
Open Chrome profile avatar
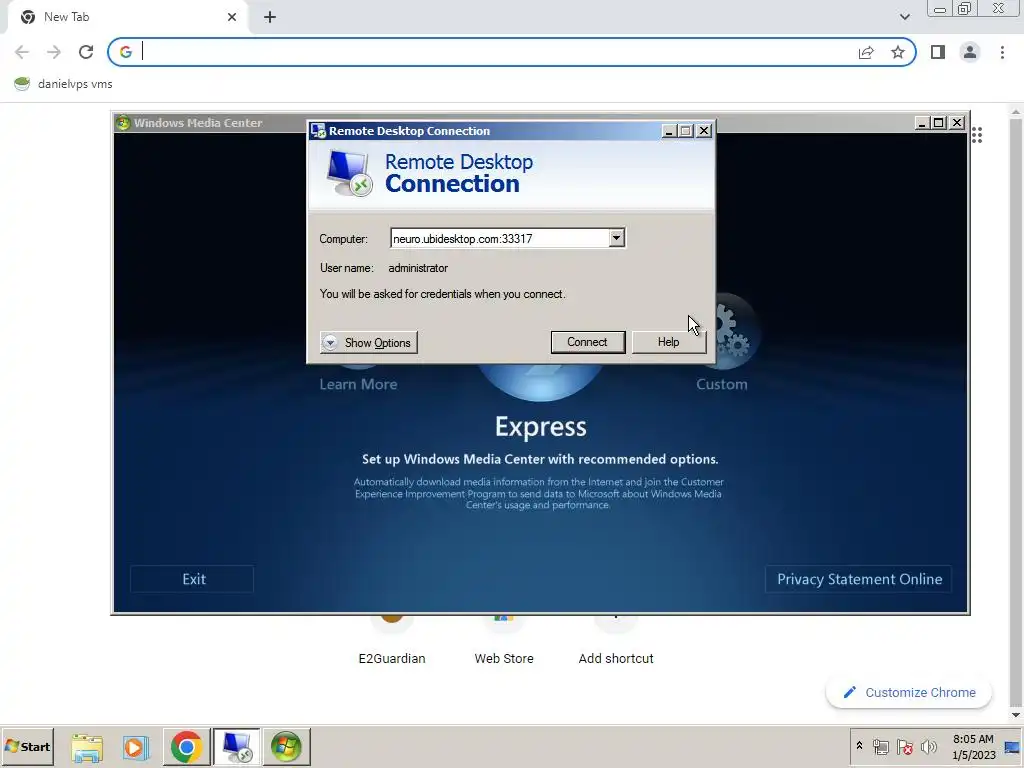[970, 52]
